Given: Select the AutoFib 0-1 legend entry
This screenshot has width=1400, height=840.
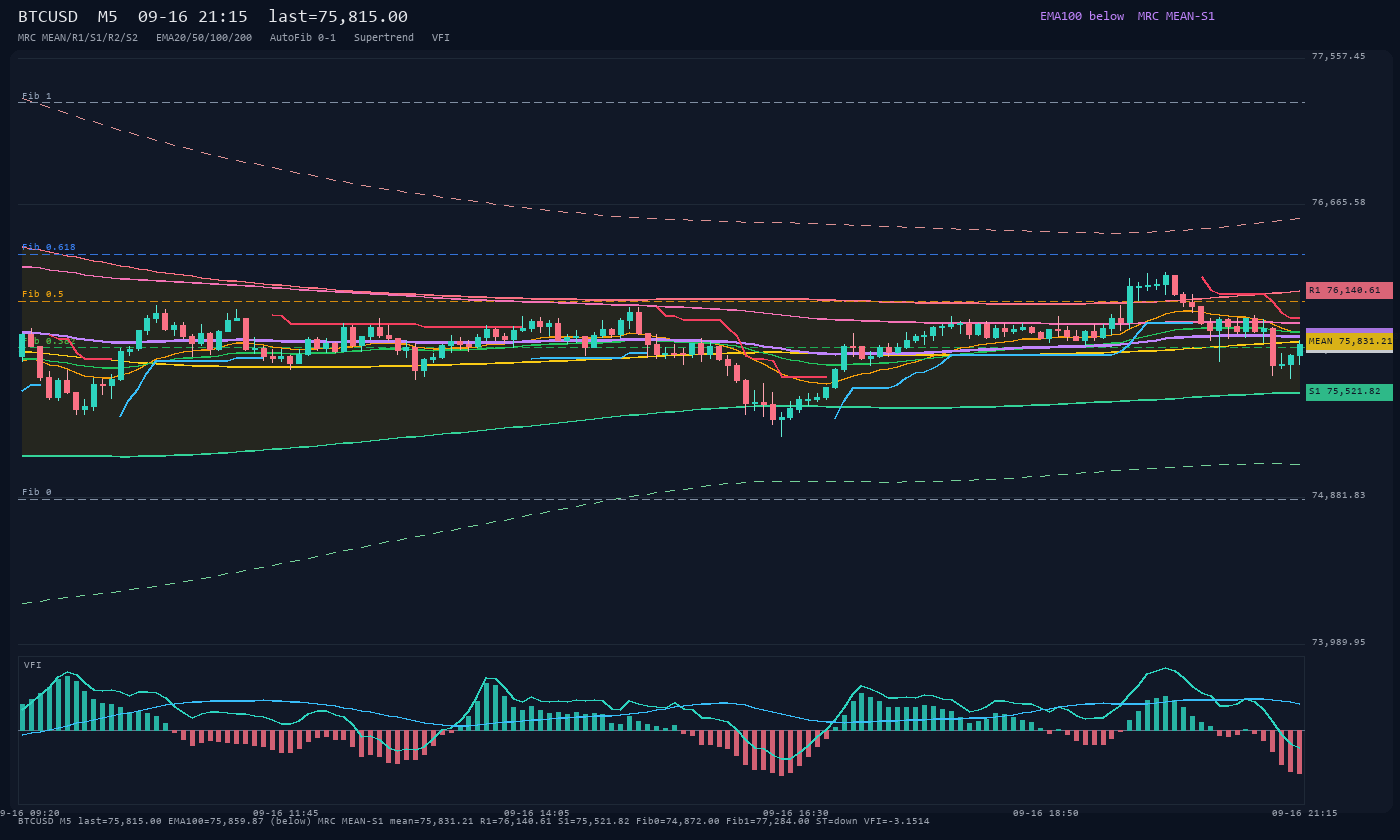Looking at the screenshot, I should [x=303, y=38].
